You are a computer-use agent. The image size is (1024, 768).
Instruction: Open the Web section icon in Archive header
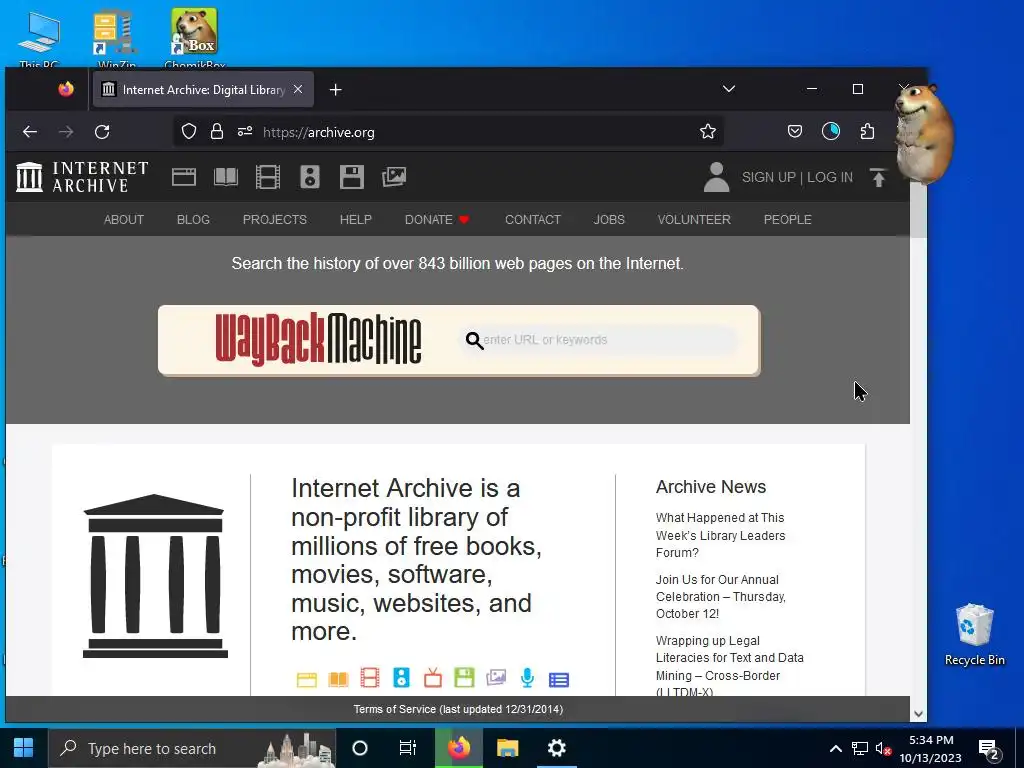tap(184, 177)
